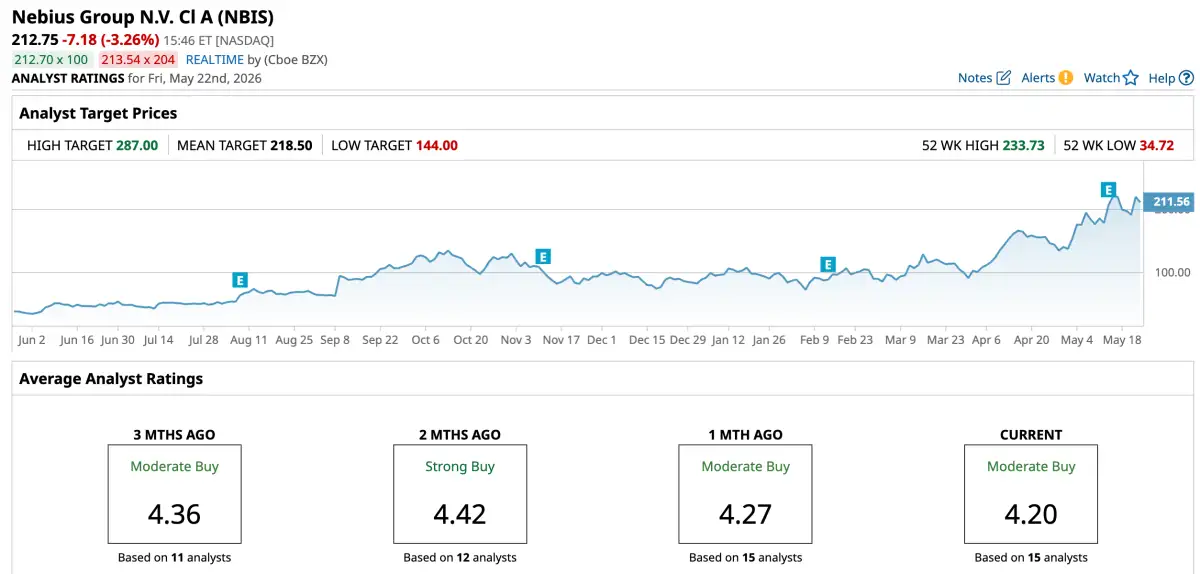Screen dimensions: 1200x574
Task: Select the CURRENT rating box 4.20
Action: coord(1031,495)
